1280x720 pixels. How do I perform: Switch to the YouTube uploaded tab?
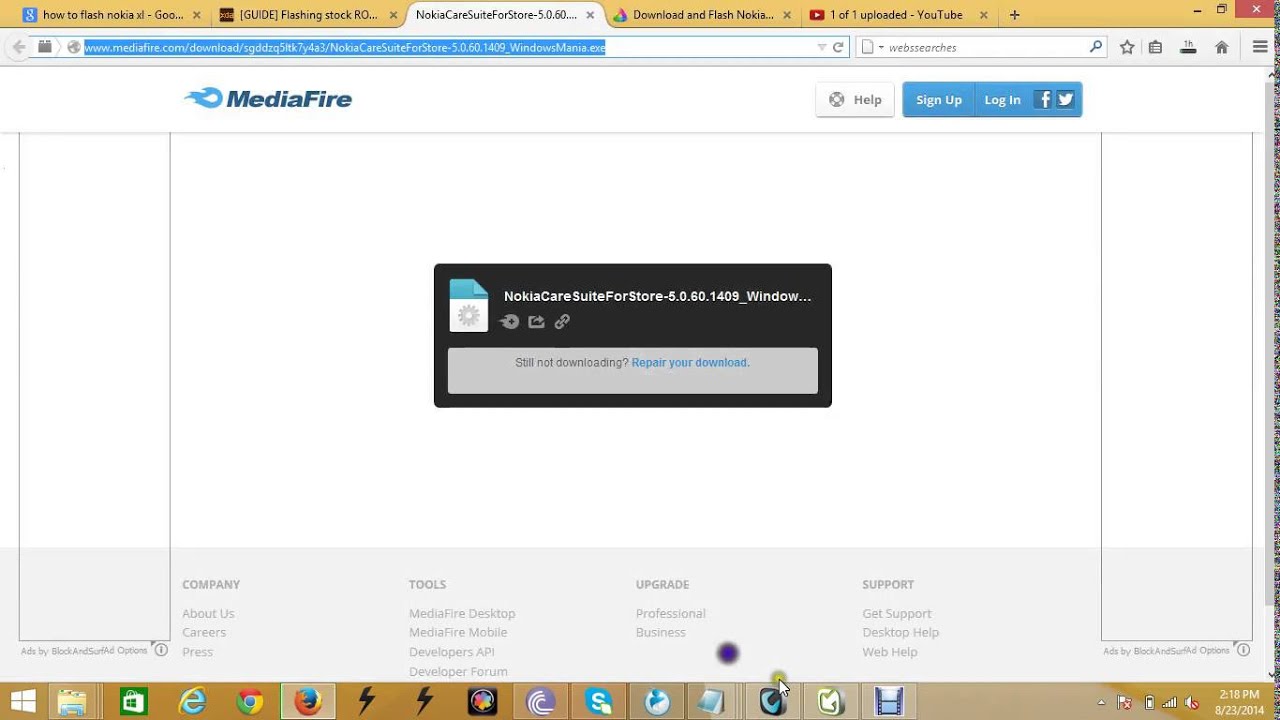896,15
